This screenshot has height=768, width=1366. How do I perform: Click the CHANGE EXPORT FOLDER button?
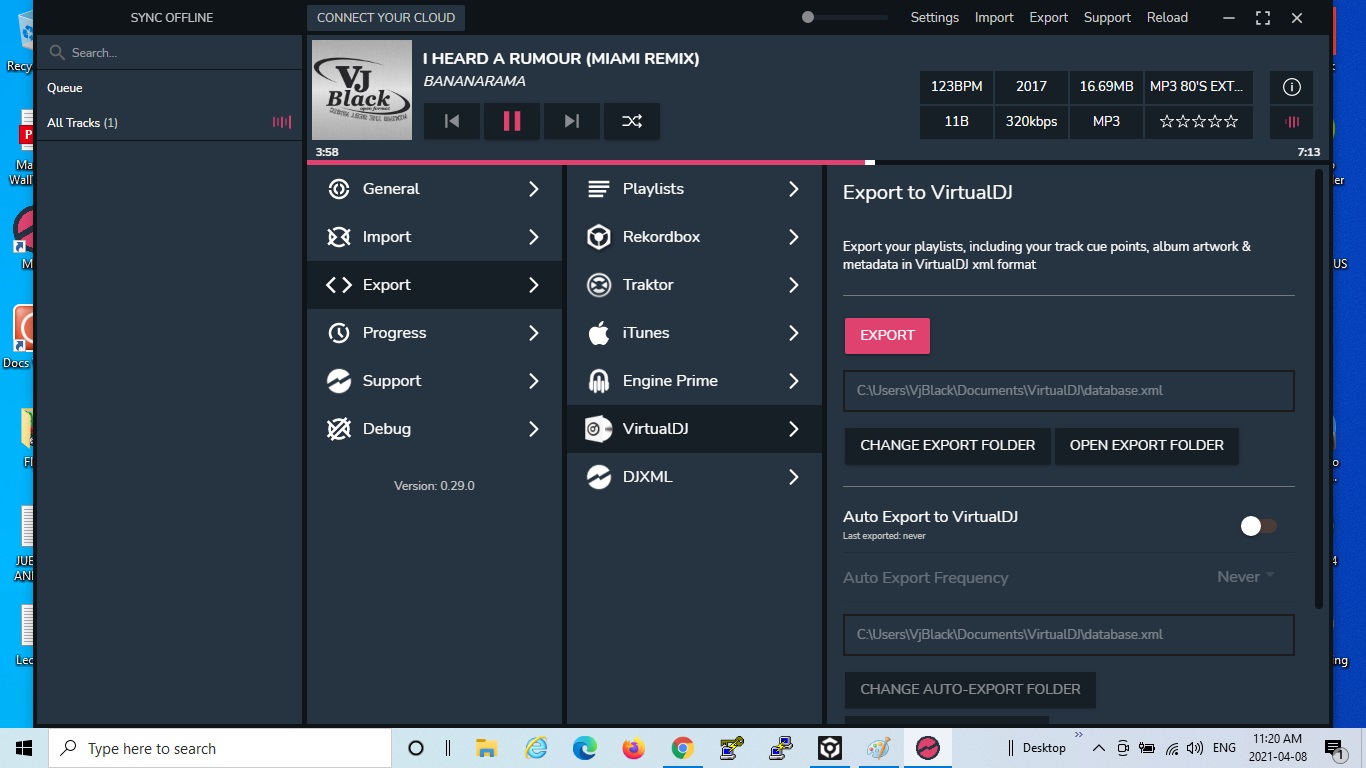coord(947,445)
